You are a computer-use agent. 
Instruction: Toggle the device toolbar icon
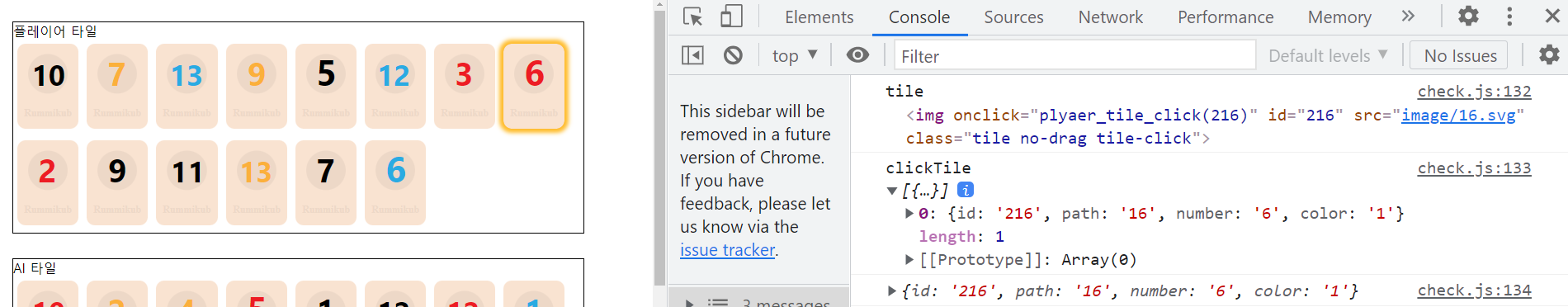coord(731,17)
